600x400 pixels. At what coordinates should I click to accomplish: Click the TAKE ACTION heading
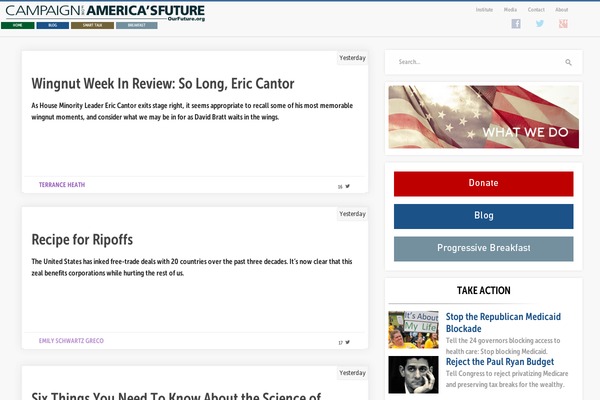(484, 291)
